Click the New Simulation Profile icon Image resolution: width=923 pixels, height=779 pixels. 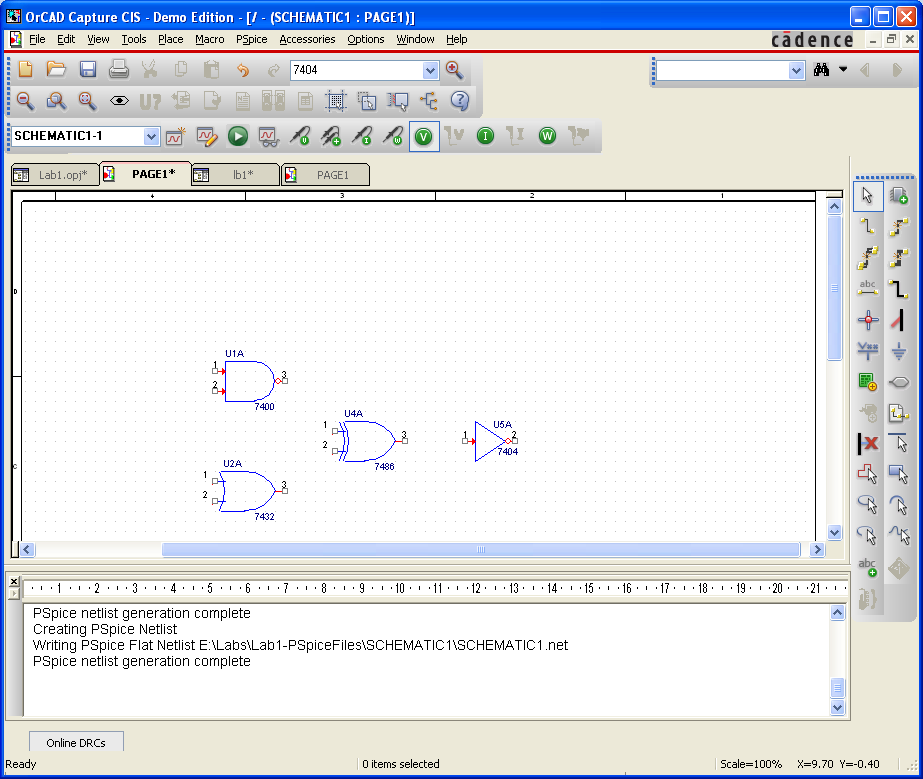coord(175,137)
